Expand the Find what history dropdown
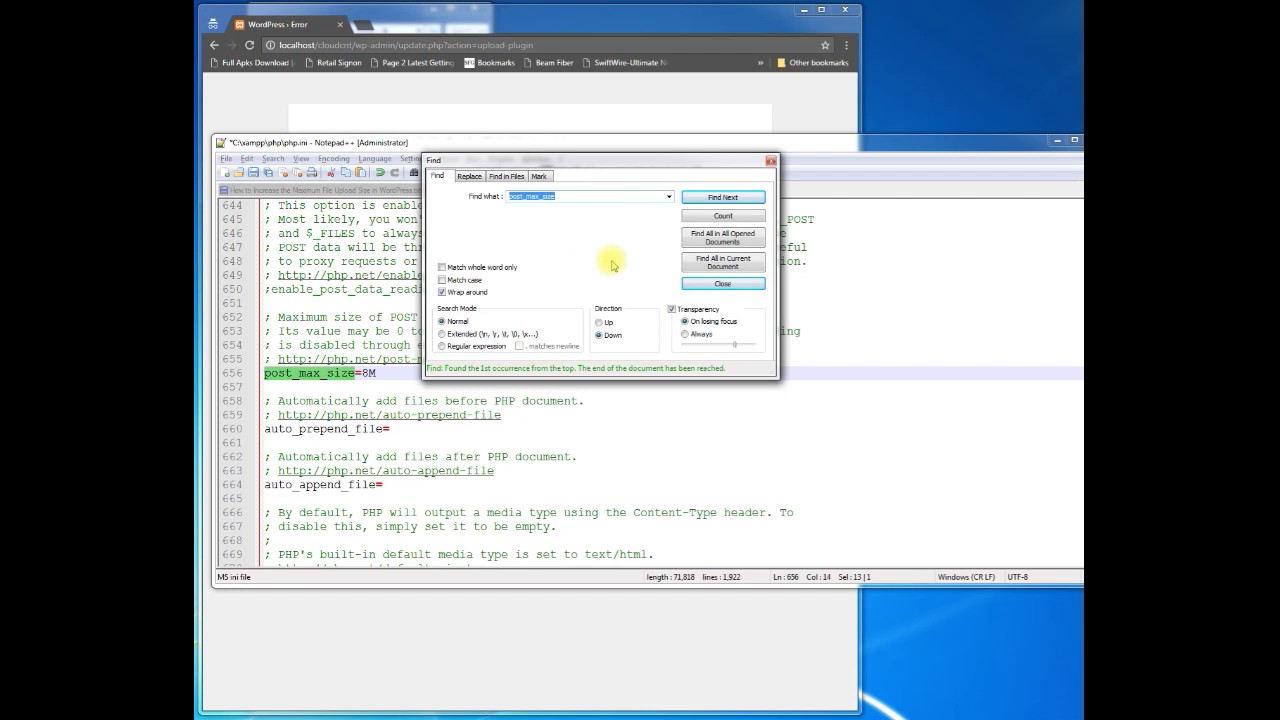Screen dimensions: 1280x720 [x=669, y=197]
